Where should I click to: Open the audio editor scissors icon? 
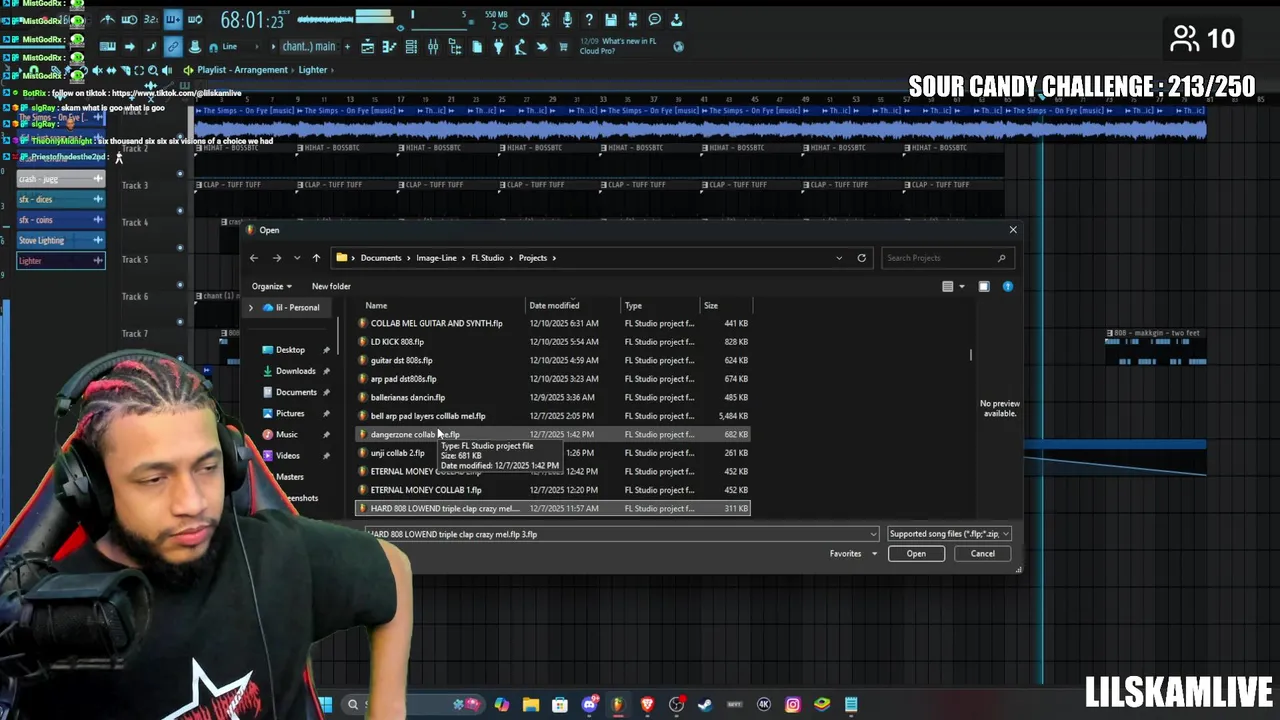click(x=545, y=20)
